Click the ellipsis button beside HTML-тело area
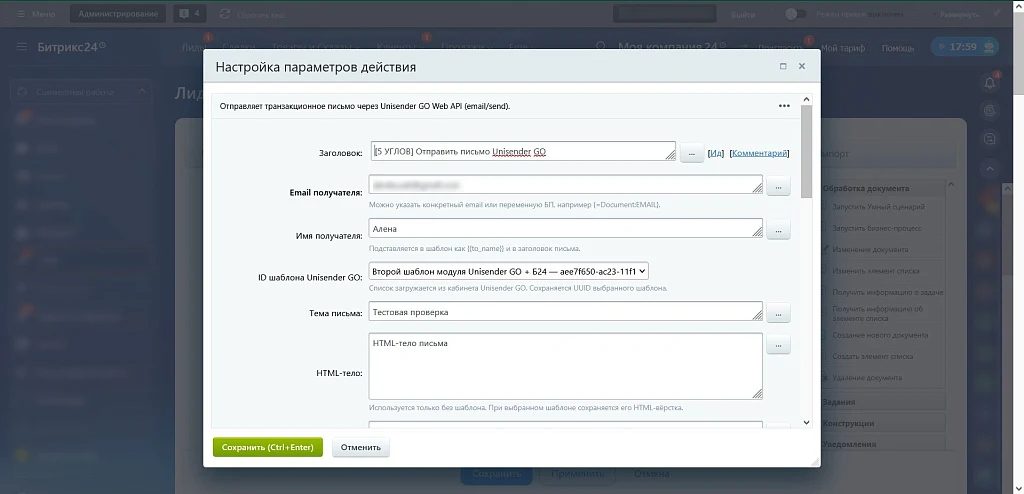The height and width of the screenshot is (494, 1024). point(778,344)
